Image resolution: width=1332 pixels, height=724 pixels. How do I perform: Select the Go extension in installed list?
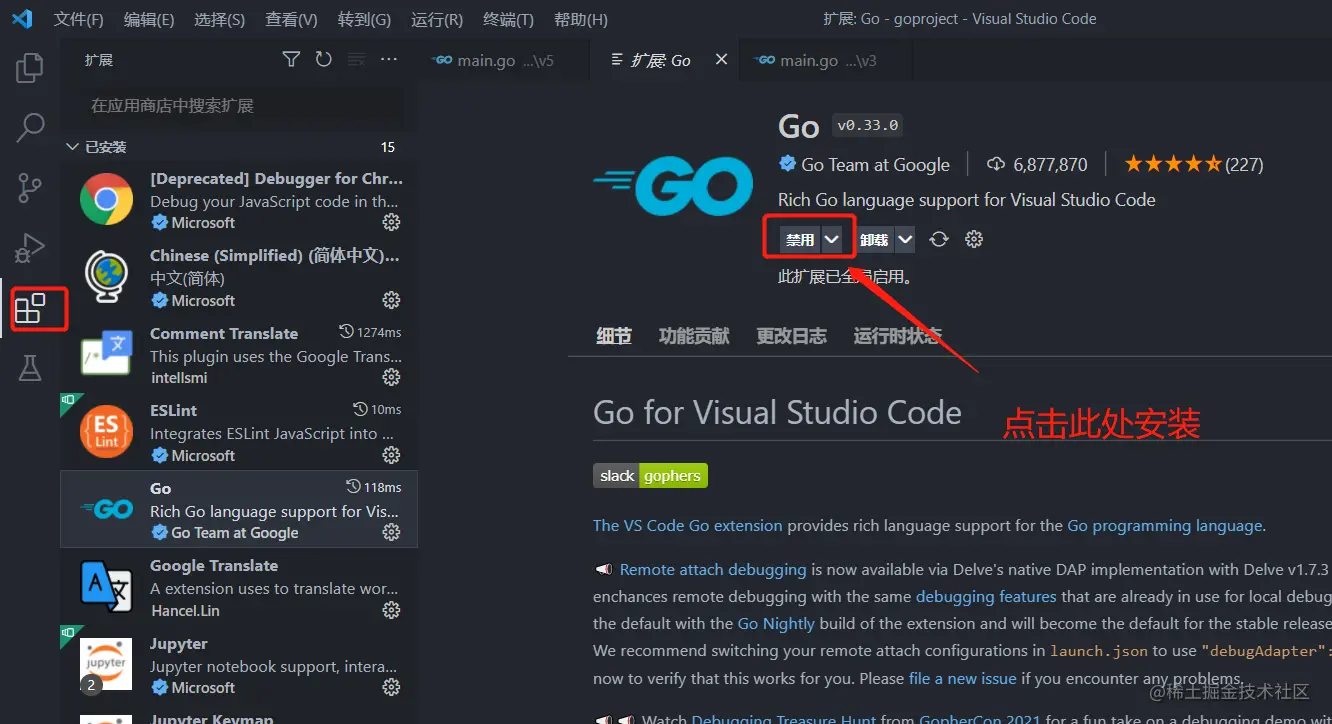tap(239, 510)
